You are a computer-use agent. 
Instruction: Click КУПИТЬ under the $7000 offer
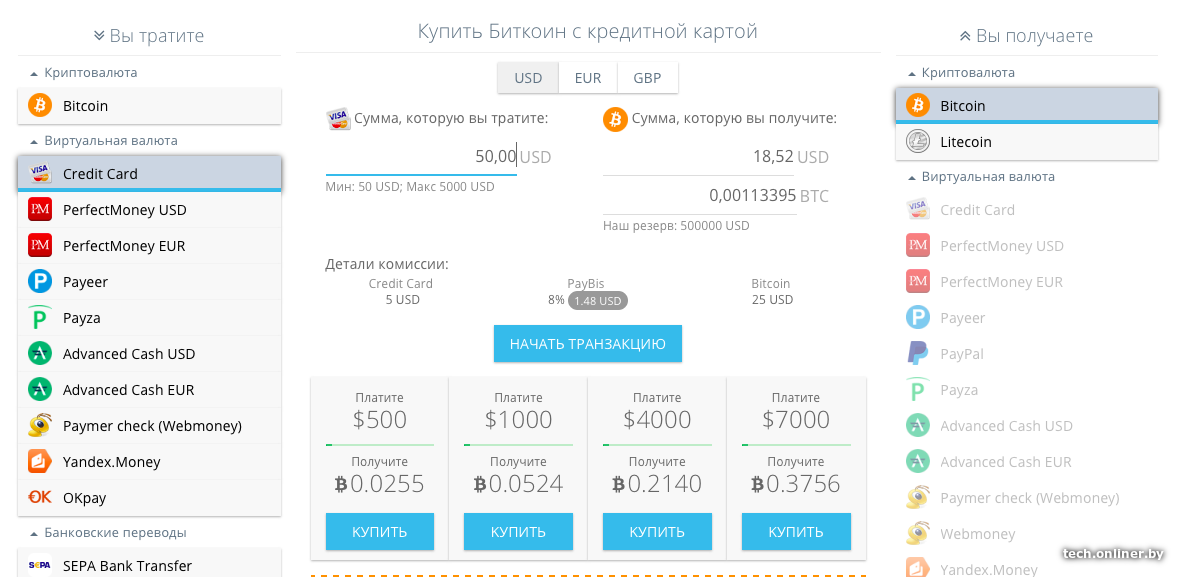click(x=796, y=532)
